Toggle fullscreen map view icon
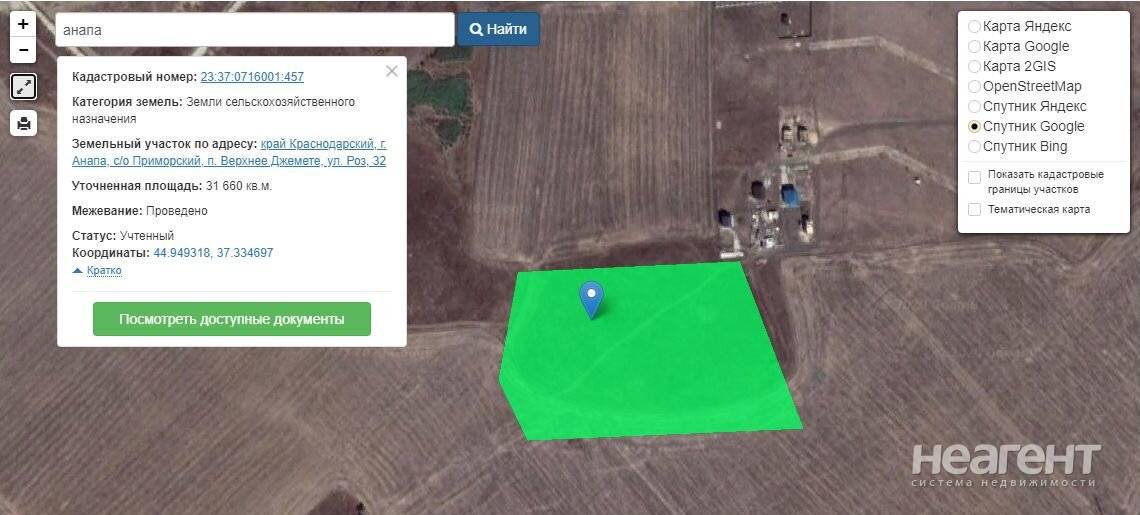1140x515 pixels. click(x=23, y=88)
